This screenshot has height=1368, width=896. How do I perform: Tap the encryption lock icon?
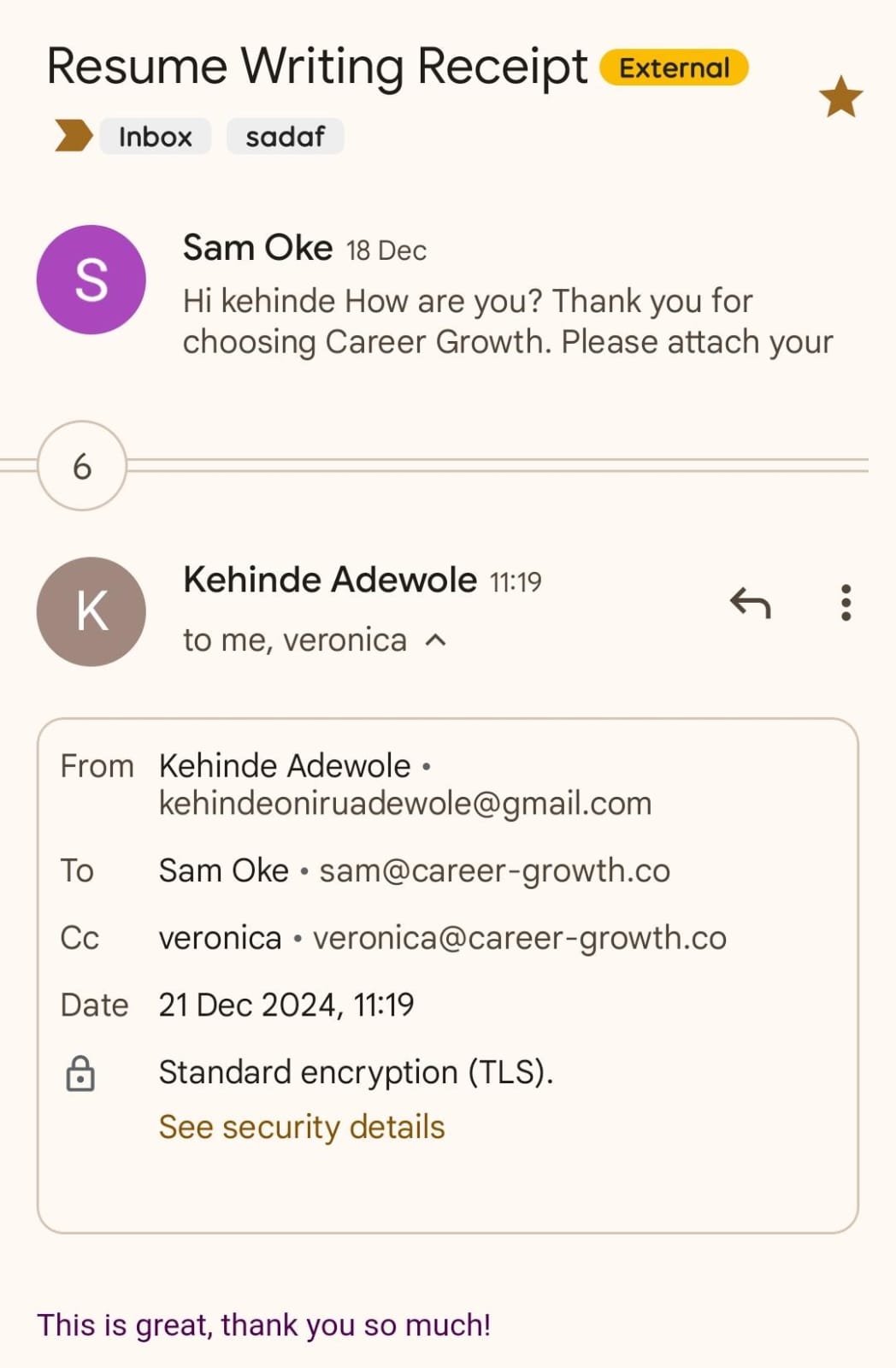pos(80,1073)
